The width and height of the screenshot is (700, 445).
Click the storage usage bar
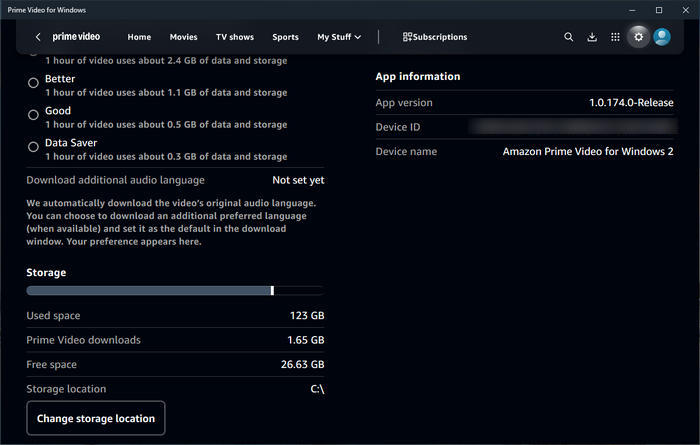pyautogui.click(x=175, y=291)
